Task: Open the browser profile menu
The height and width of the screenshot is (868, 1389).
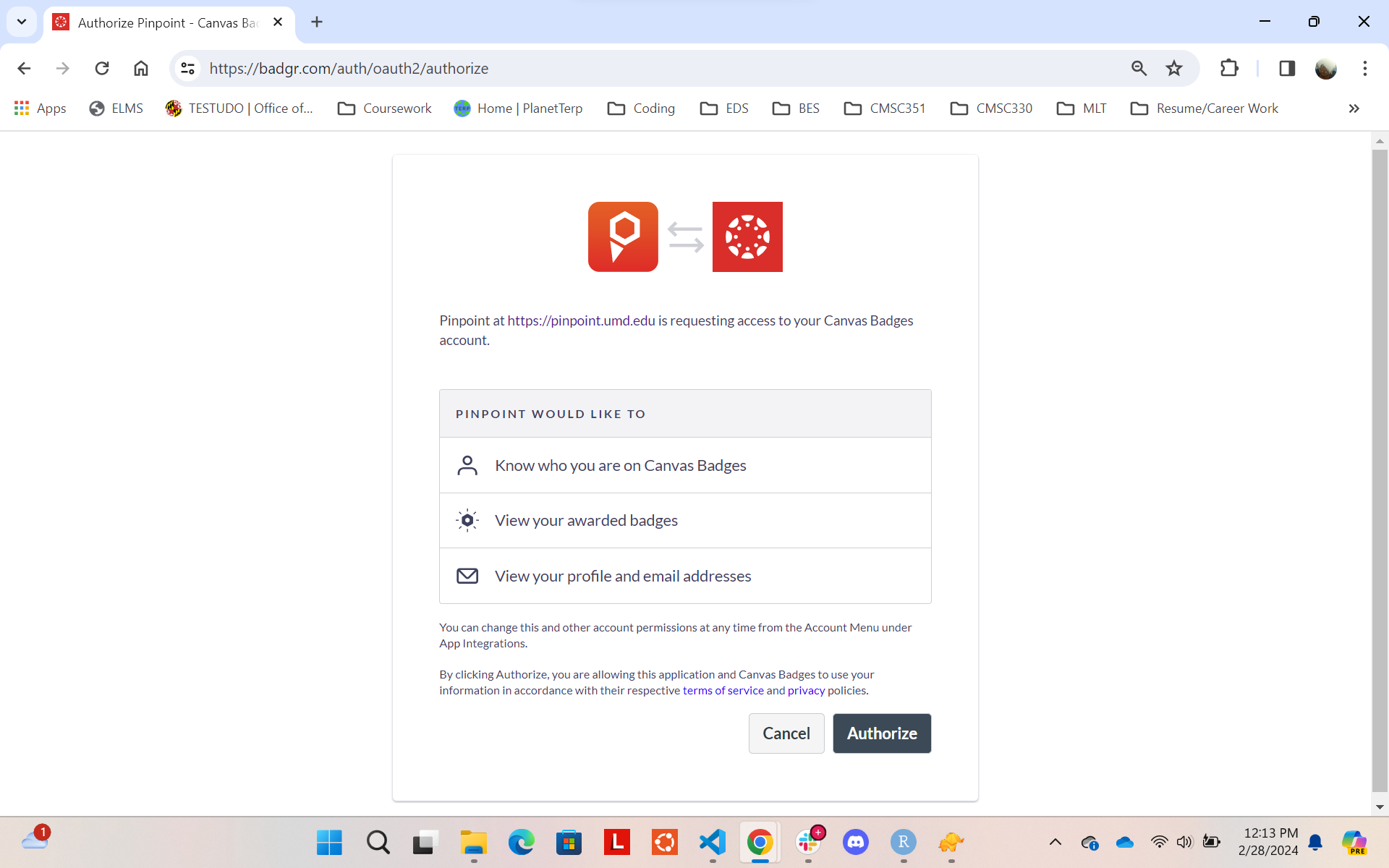Action: click(1326, 68)
